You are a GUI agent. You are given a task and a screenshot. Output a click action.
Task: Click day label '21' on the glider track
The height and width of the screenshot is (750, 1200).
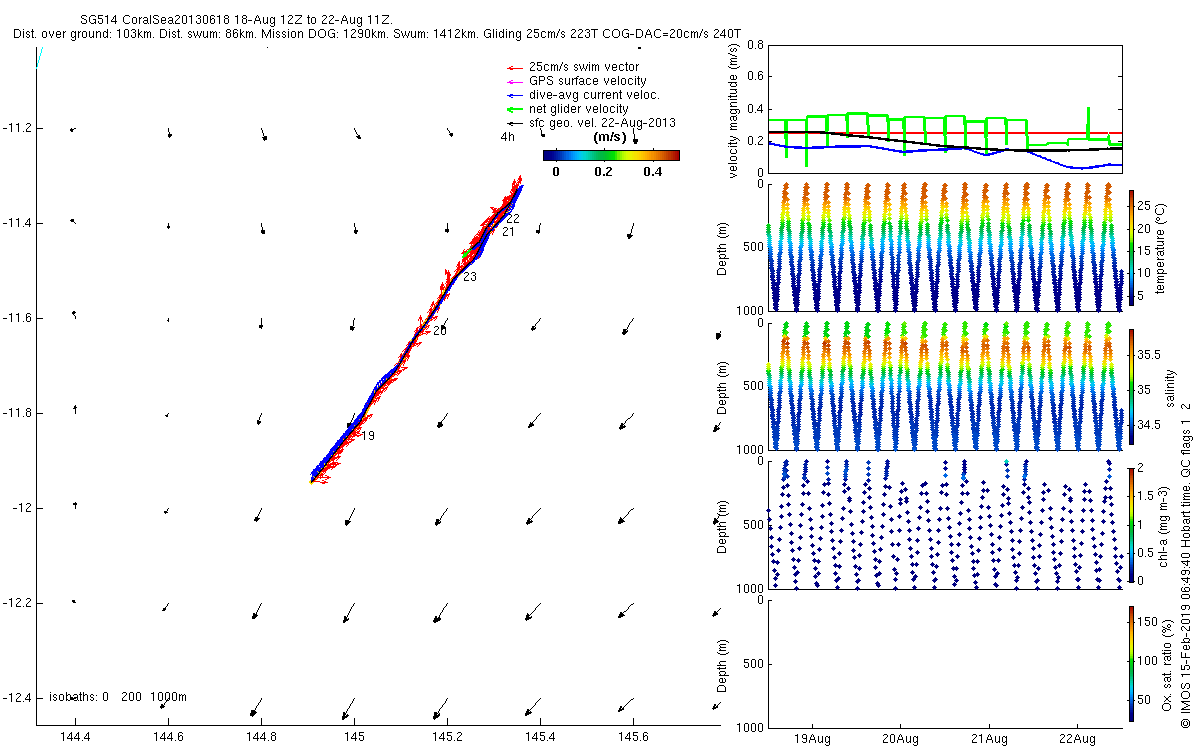pyautogui.click(x=508, y=232)
